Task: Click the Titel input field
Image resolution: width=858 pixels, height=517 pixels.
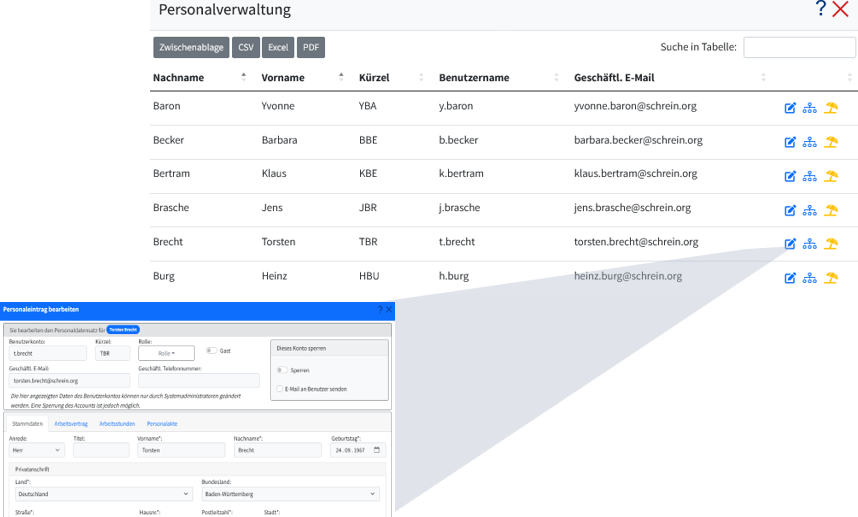Action: tap(101, 450)
